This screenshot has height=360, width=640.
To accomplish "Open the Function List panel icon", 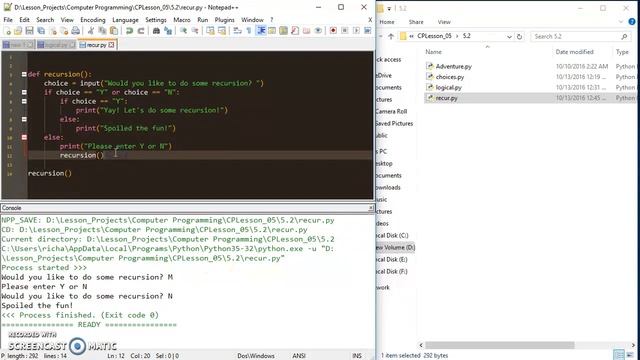I will tap(295, 31).
